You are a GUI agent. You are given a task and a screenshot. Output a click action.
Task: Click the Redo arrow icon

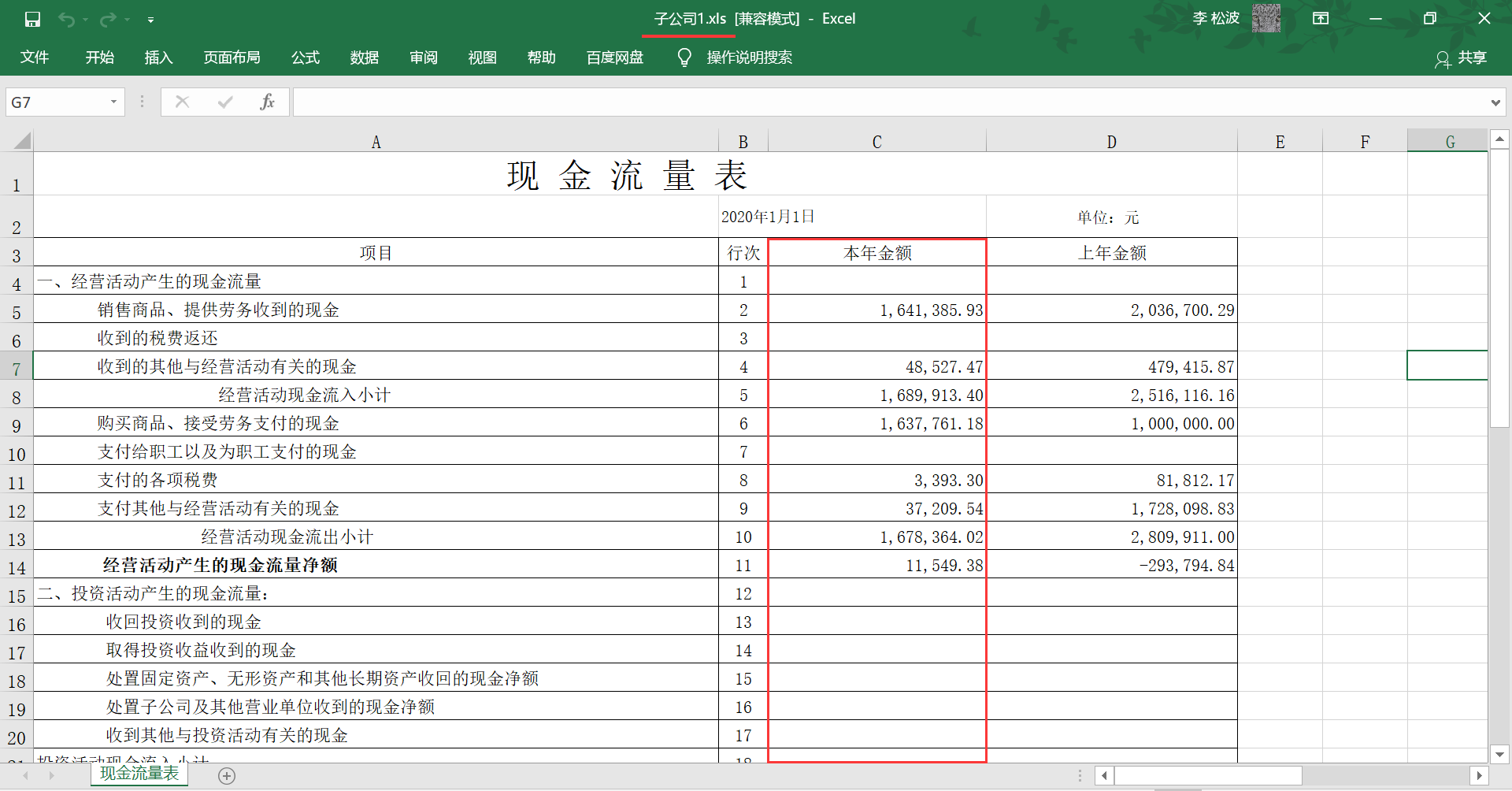point(108,19)
